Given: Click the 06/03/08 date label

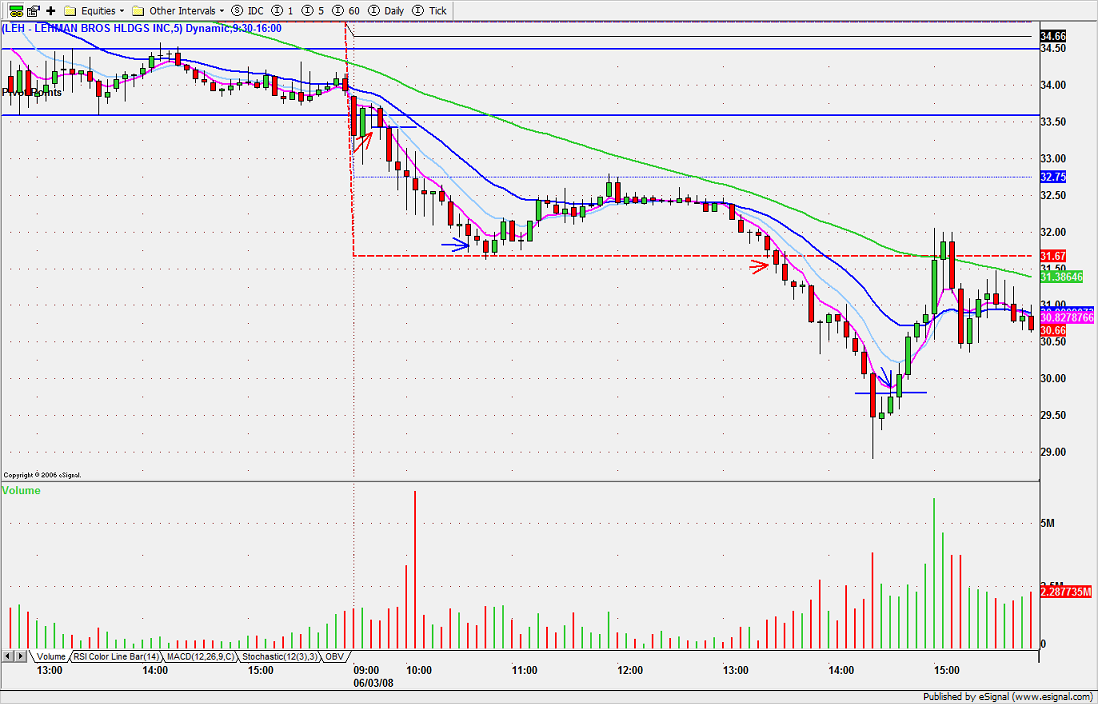Looking at the screenshot, I should [x=373, y=681].
